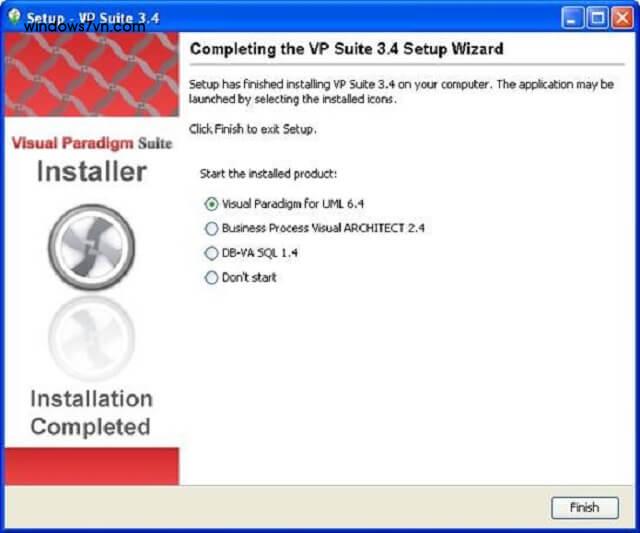
Task: Click the 'Start the installed product:' label
Action: (268, 174)
